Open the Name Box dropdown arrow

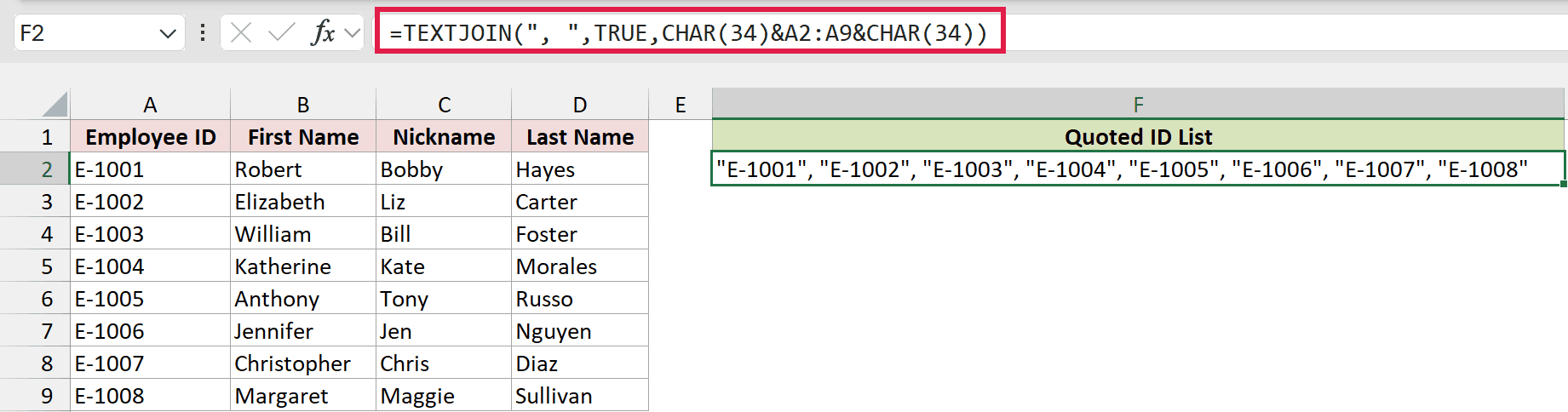click(x=167, y=33)
